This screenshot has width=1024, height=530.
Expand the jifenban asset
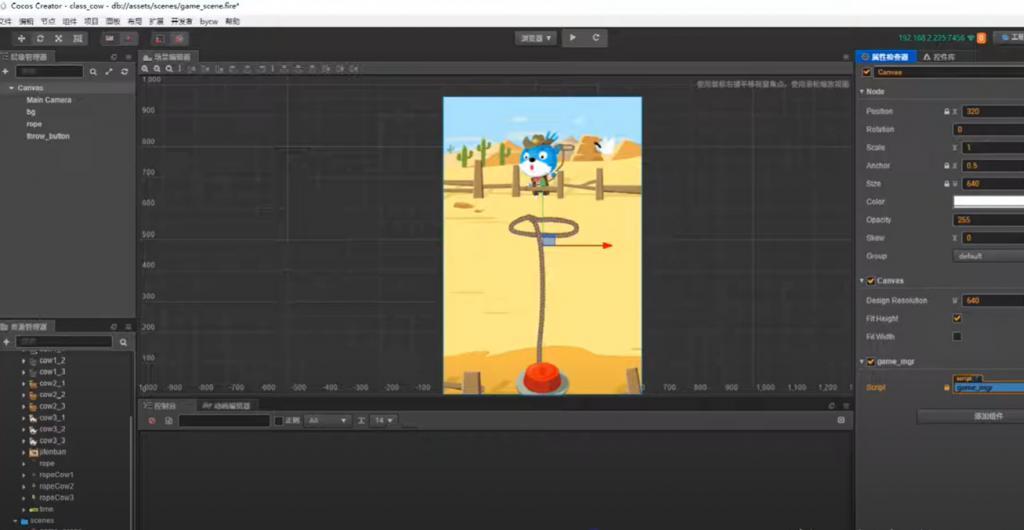point(24,452)
